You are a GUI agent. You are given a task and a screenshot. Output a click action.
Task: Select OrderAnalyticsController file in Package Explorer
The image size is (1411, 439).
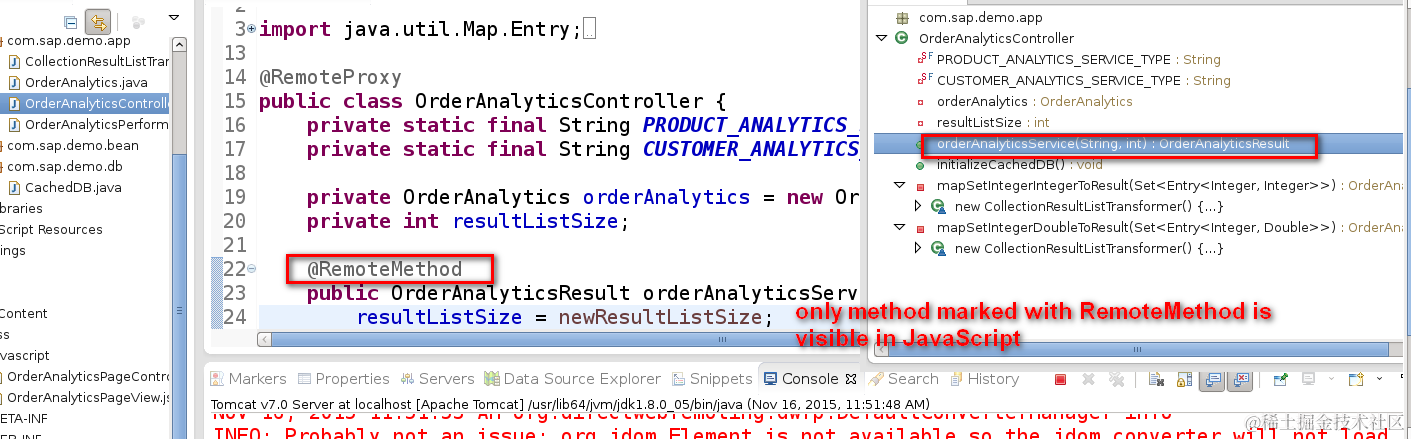click(88, 103)
